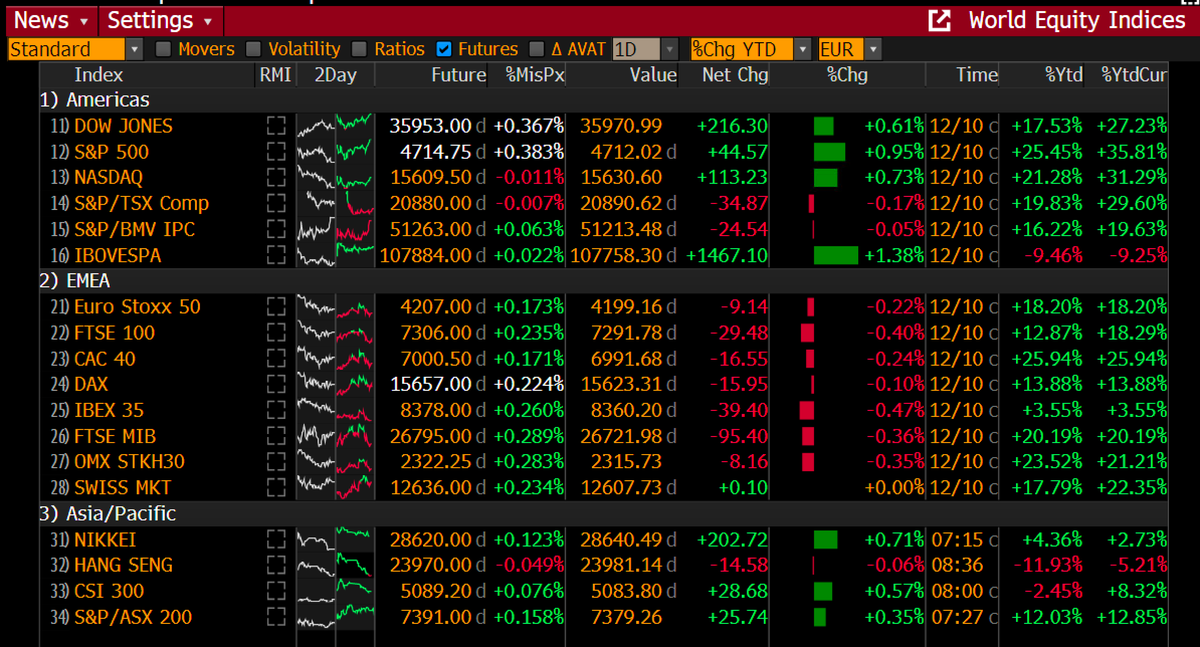Sort by the %MisPx column header
Viewport: 1200px width, 647px height.
pos(534,75)
